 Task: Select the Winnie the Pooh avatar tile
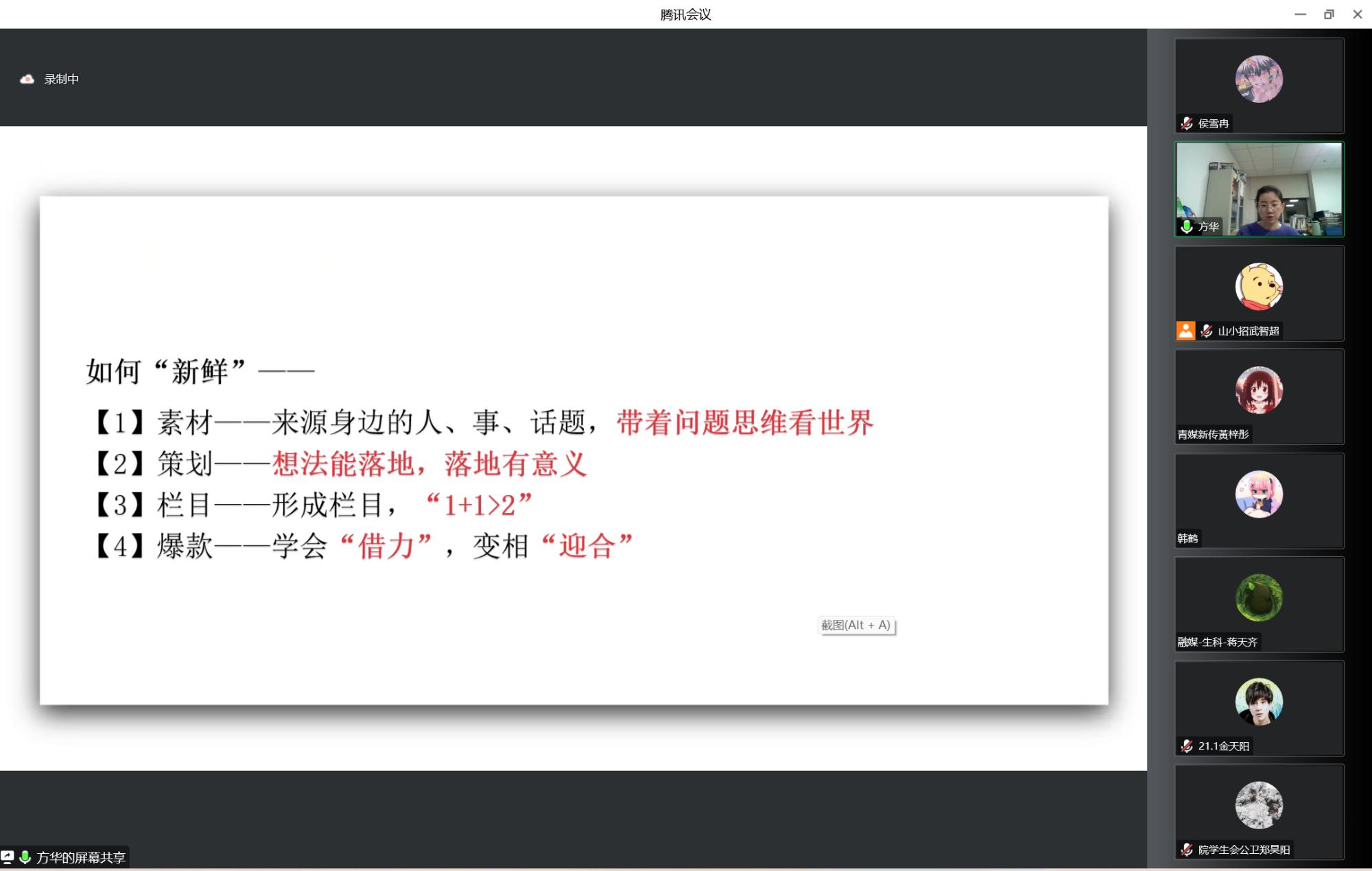[x=1259, y=287]
